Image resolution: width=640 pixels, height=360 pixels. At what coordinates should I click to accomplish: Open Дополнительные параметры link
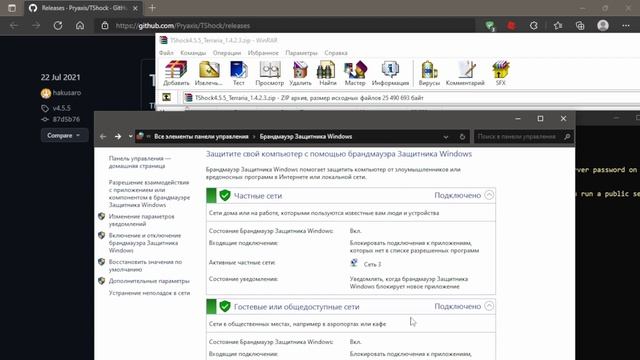149,281
